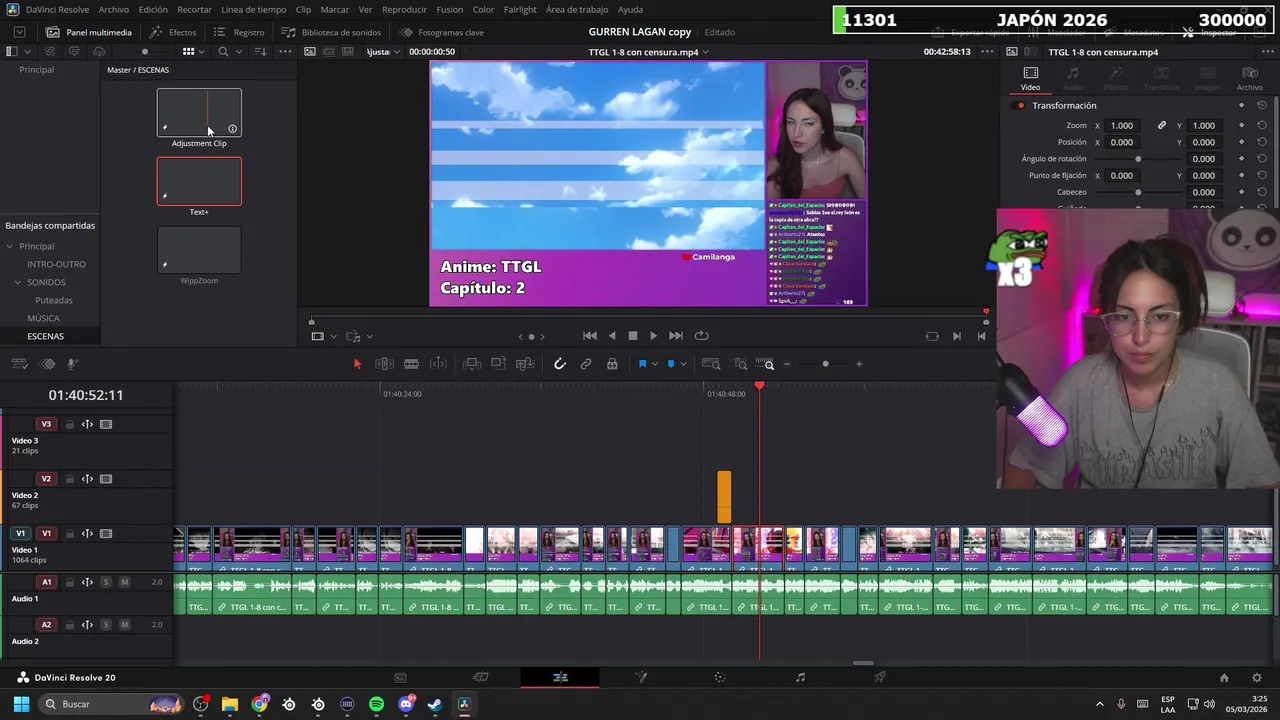Open Project manager home icon
The height and width of the screenshot is (720, 1280).
click(x=1224, y=678)
